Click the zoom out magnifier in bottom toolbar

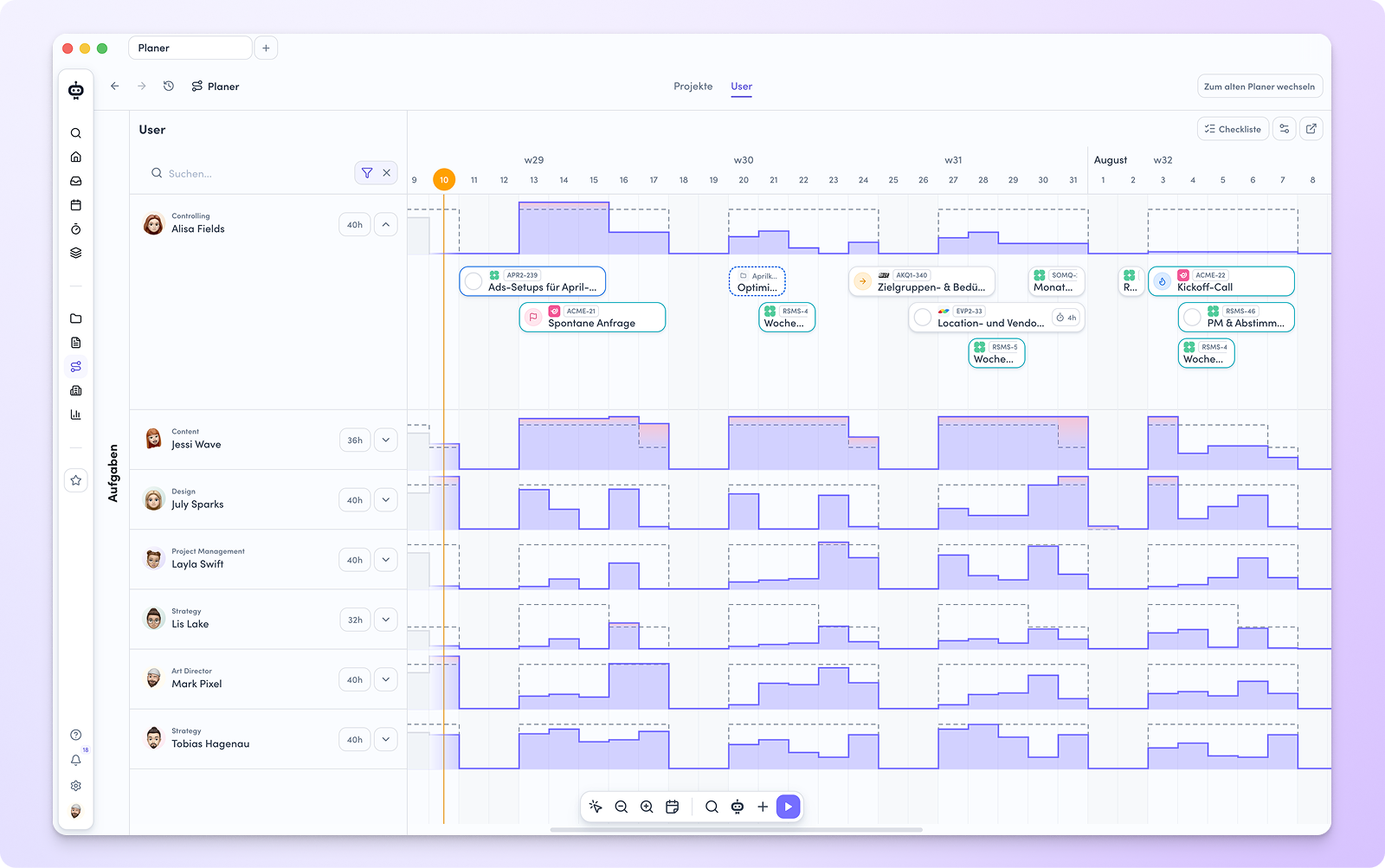621,807
